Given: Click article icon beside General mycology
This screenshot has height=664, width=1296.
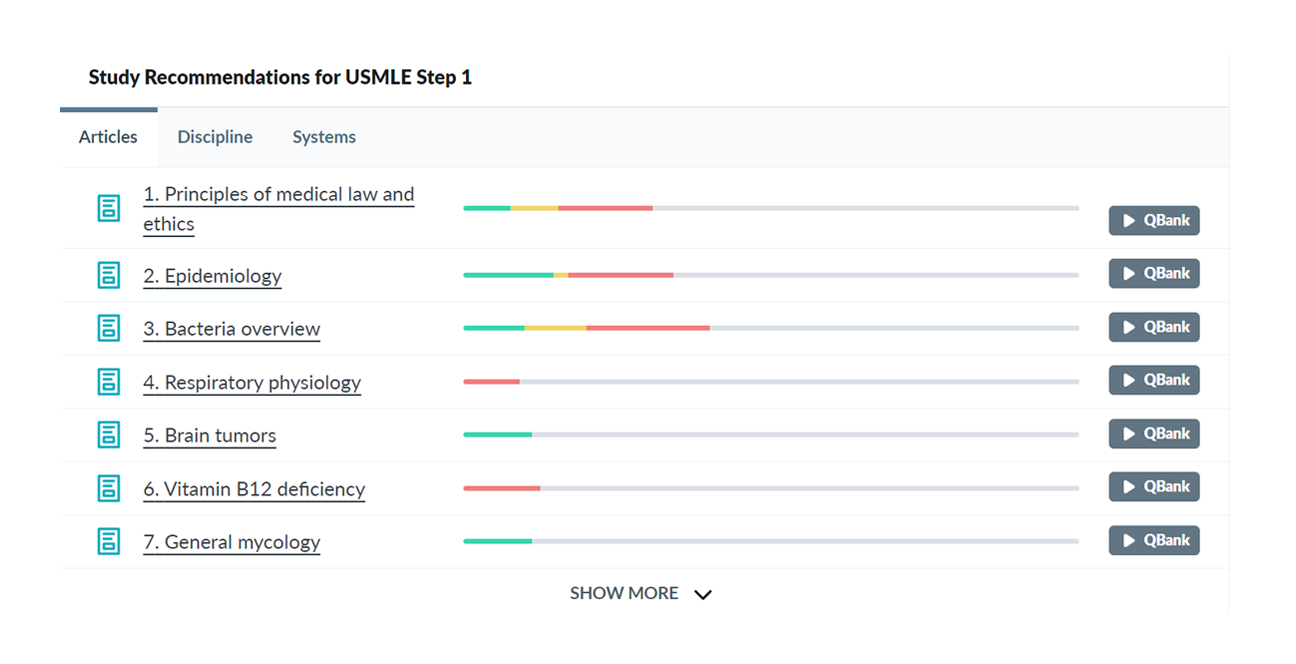Looking at the screenshot, I should pos(108,541).
